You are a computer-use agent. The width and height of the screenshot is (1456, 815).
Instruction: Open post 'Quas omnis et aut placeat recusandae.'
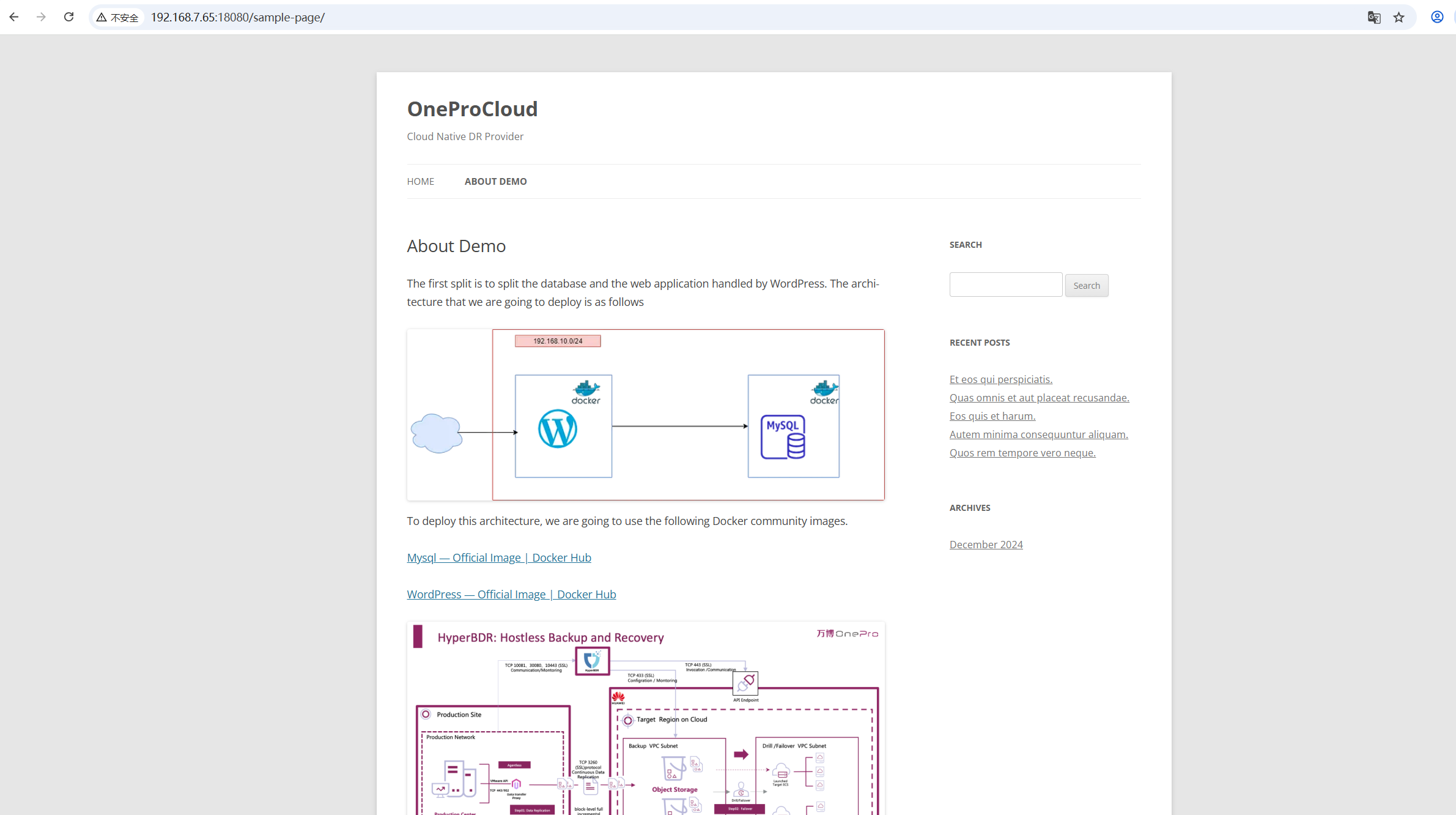(x=1040, y=398)
